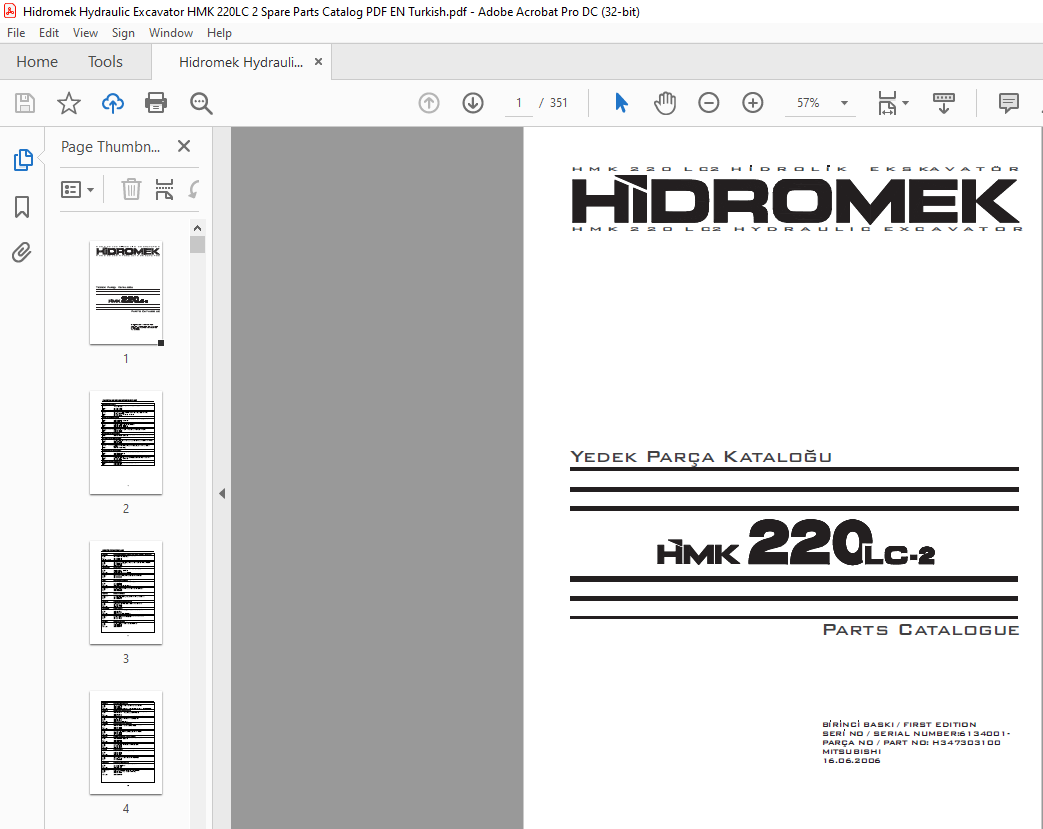Select the Hidromek Hydrauli... document tab
This screenshot has height=829, width=1043.
tap(241, 62)
